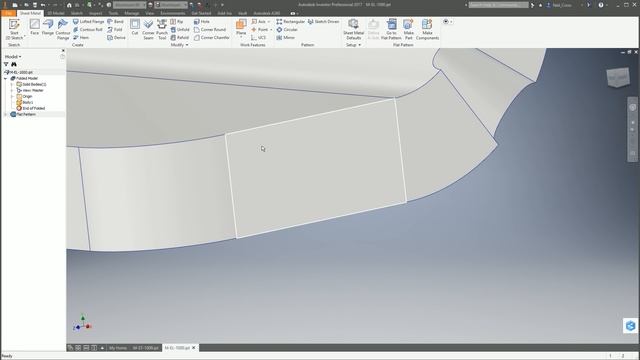Click the Sketch Driven pattern tool
This screenshot has height=360, width=640.
[323, 21]
